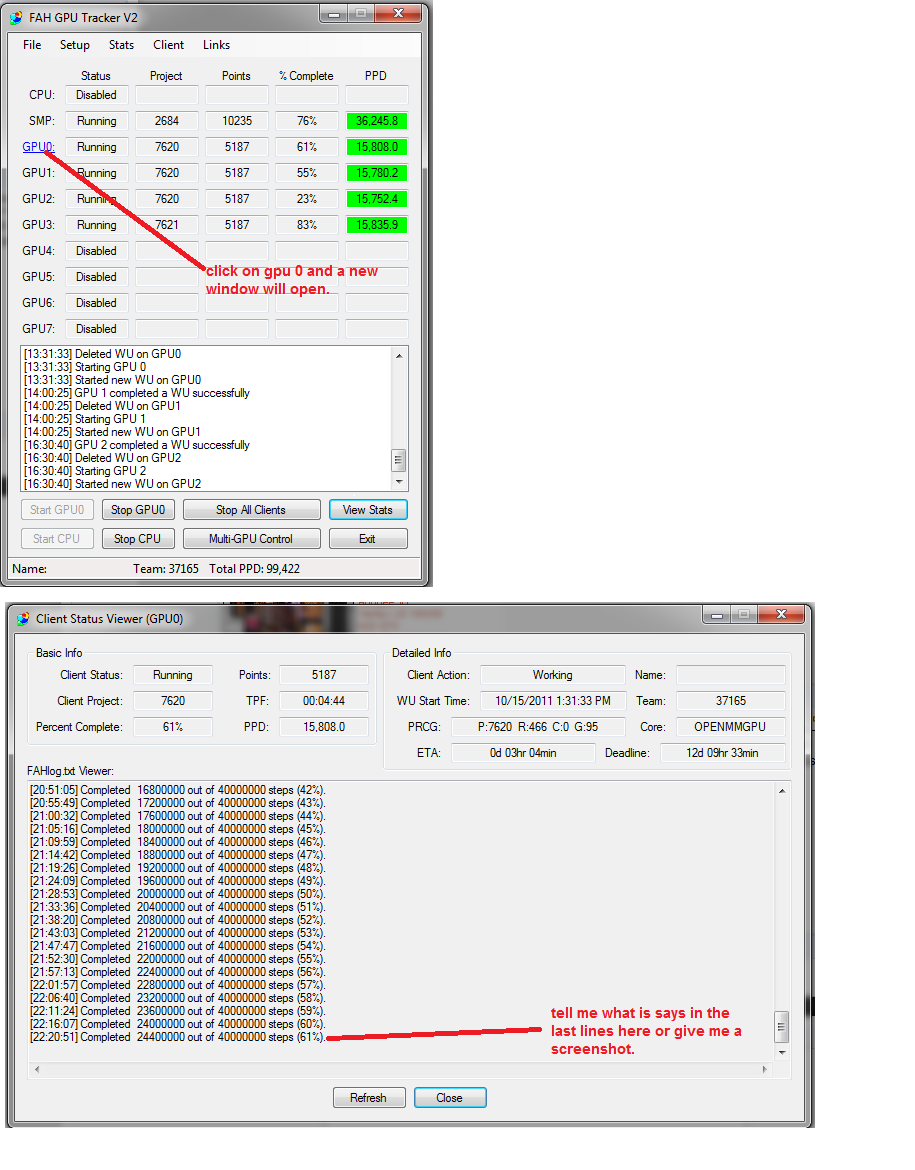The width and height of the screenshot is (915, 1170).
Task: Click the FAH Tracker title bar icon
Action: click(18, 17)
